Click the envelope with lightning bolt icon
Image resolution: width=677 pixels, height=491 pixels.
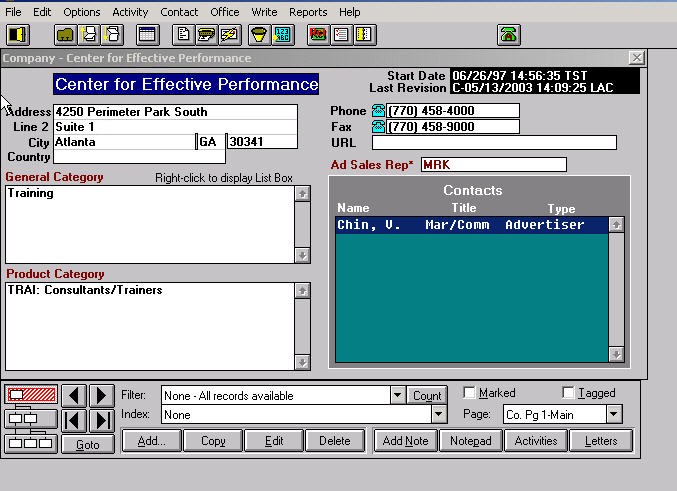(230, 35)
